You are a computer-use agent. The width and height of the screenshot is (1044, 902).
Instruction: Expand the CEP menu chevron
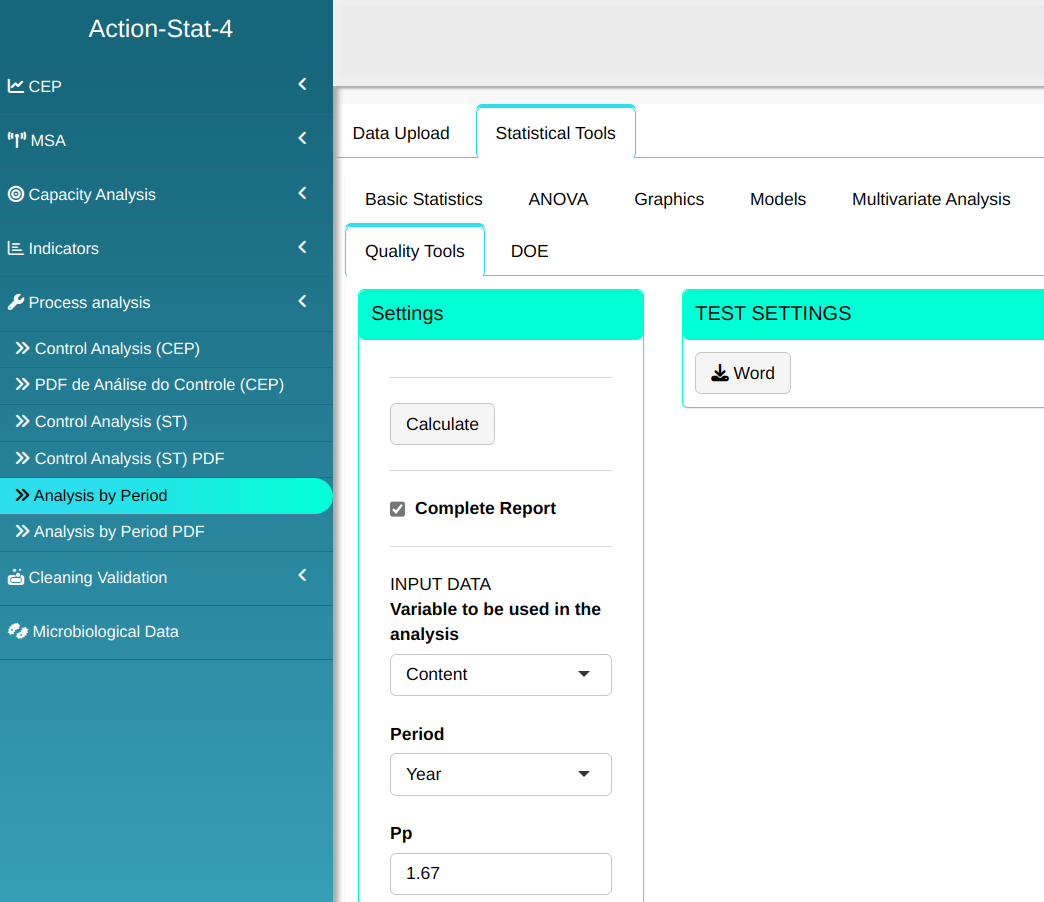tap(302, 85)
